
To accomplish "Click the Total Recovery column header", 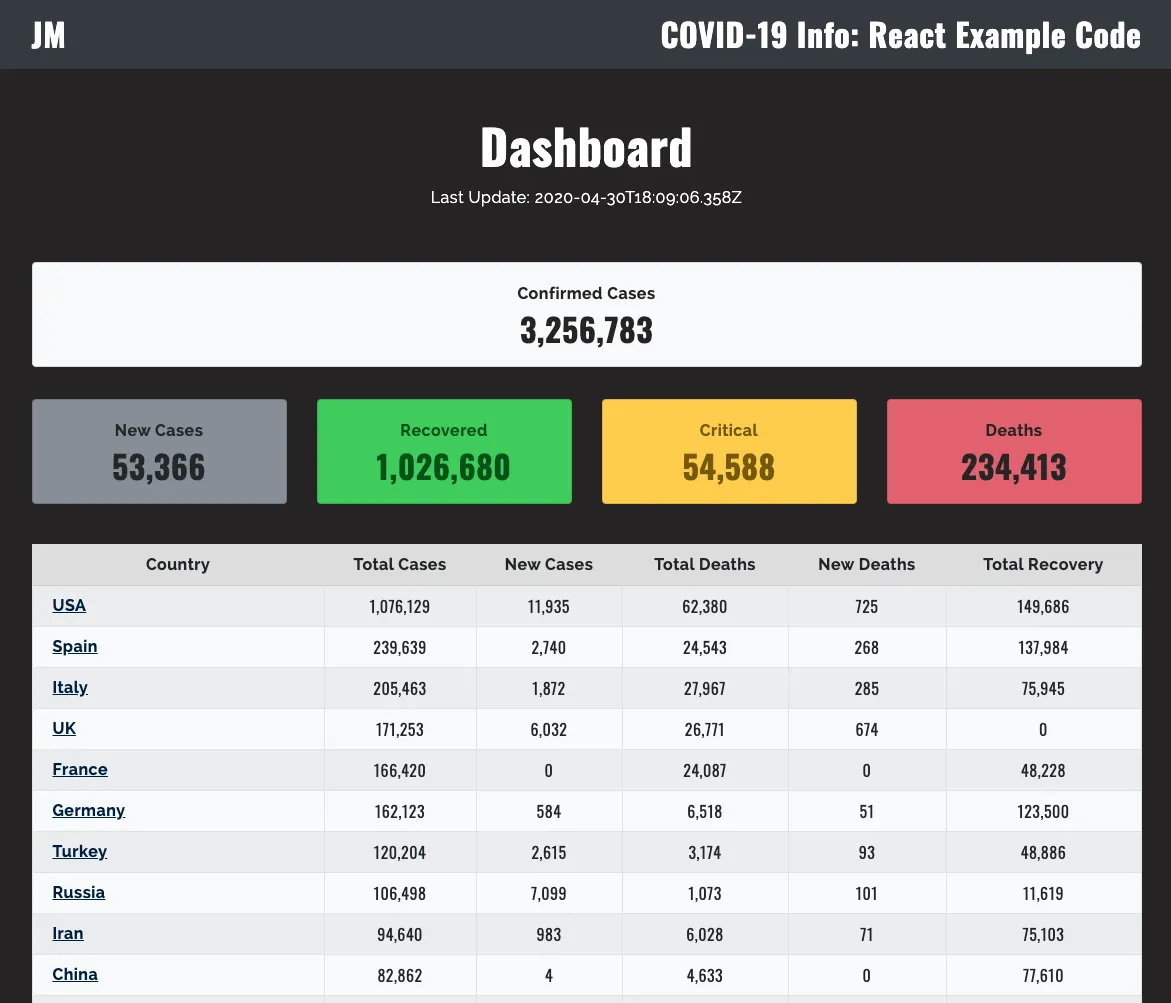I will pyautogui.click(x=1043, y=564).
